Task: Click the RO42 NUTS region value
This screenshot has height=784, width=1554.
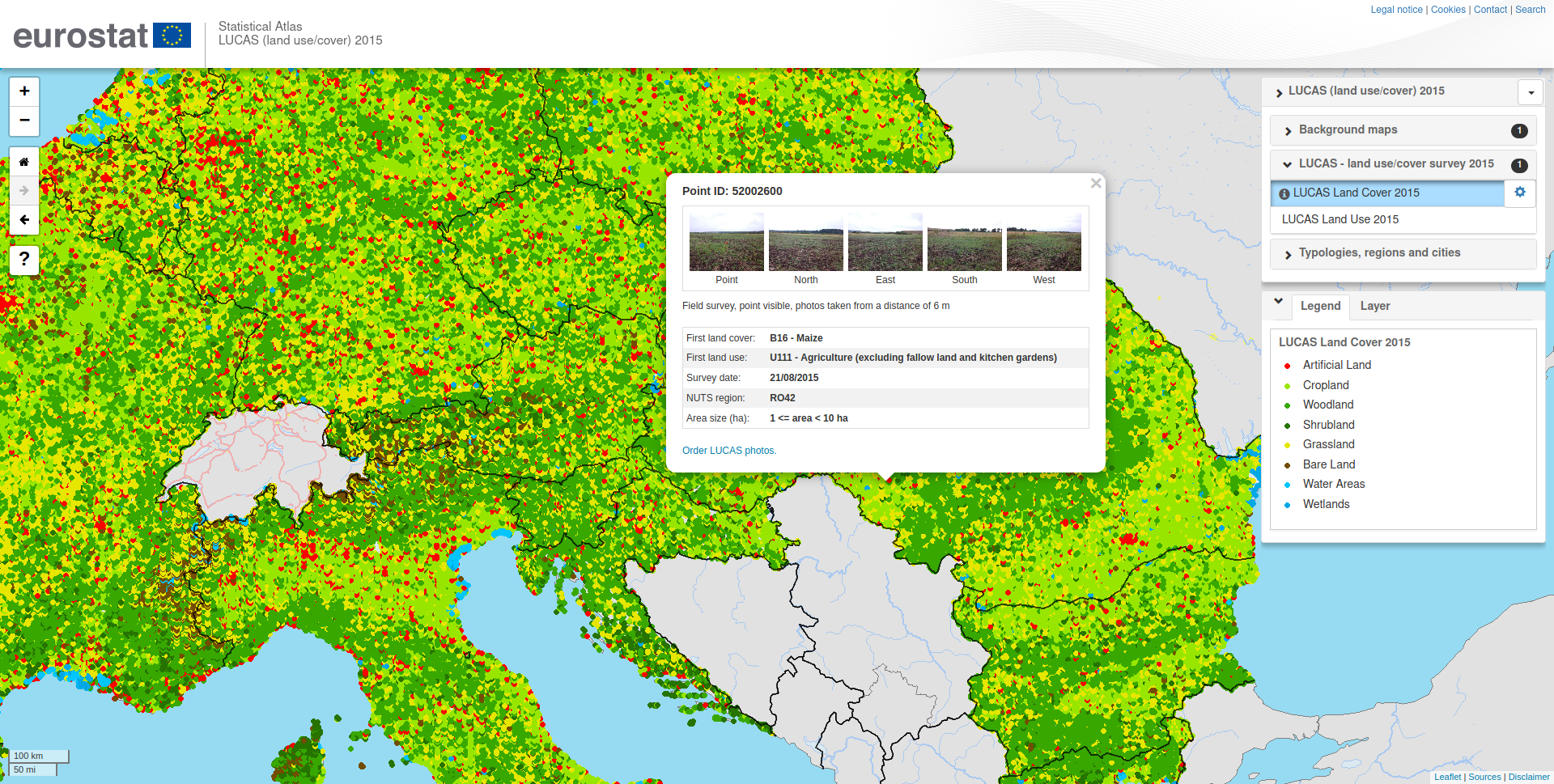Action: [782, 398]
